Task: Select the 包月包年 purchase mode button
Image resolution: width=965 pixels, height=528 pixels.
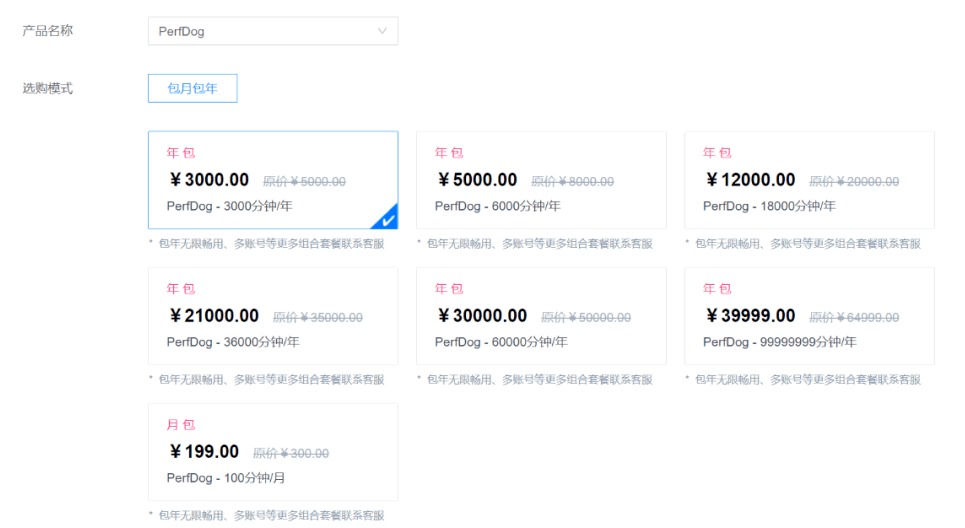Action: coord(193,88)
